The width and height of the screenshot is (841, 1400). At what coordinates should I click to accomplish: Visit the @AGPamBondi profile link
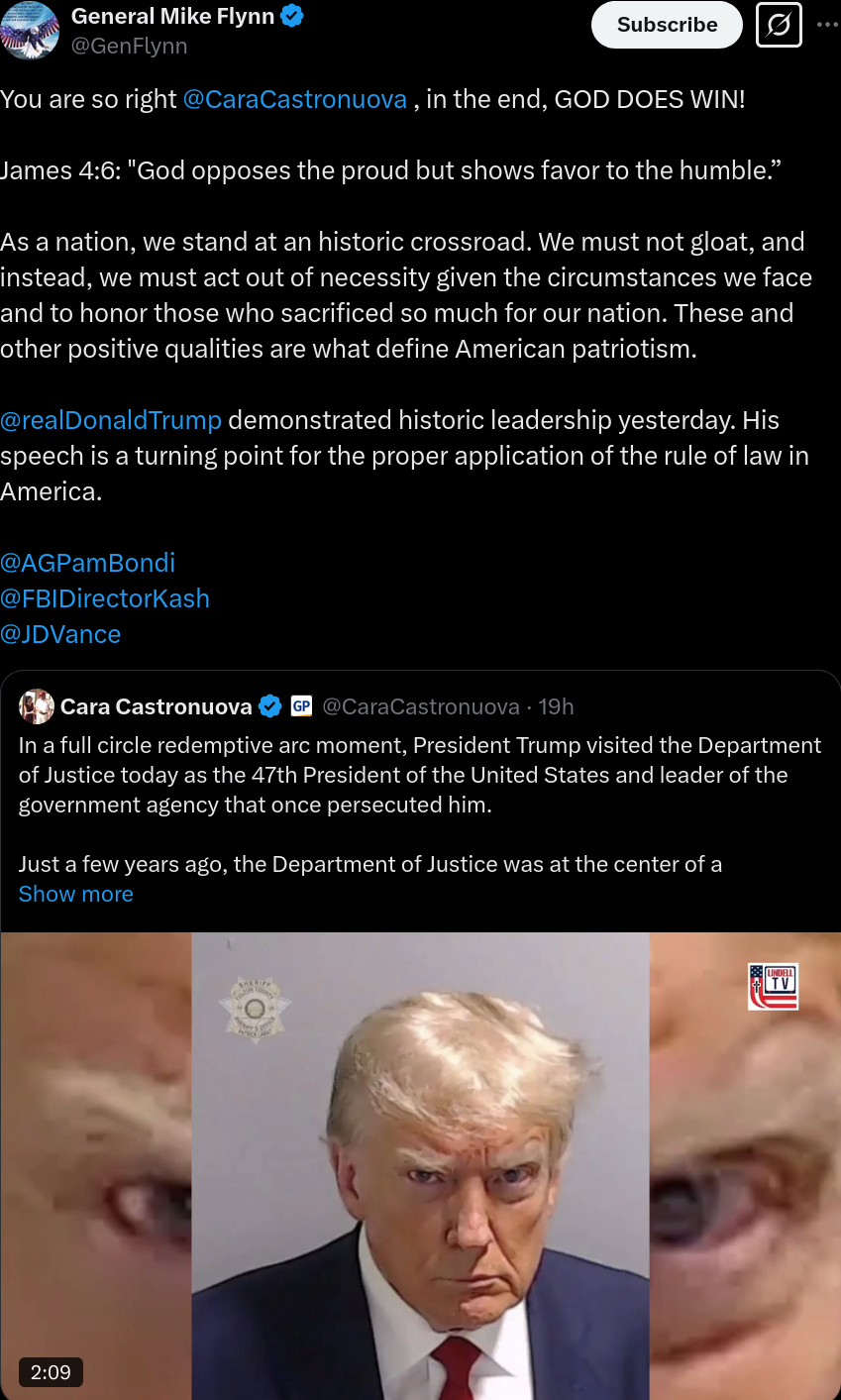(87, 563)
